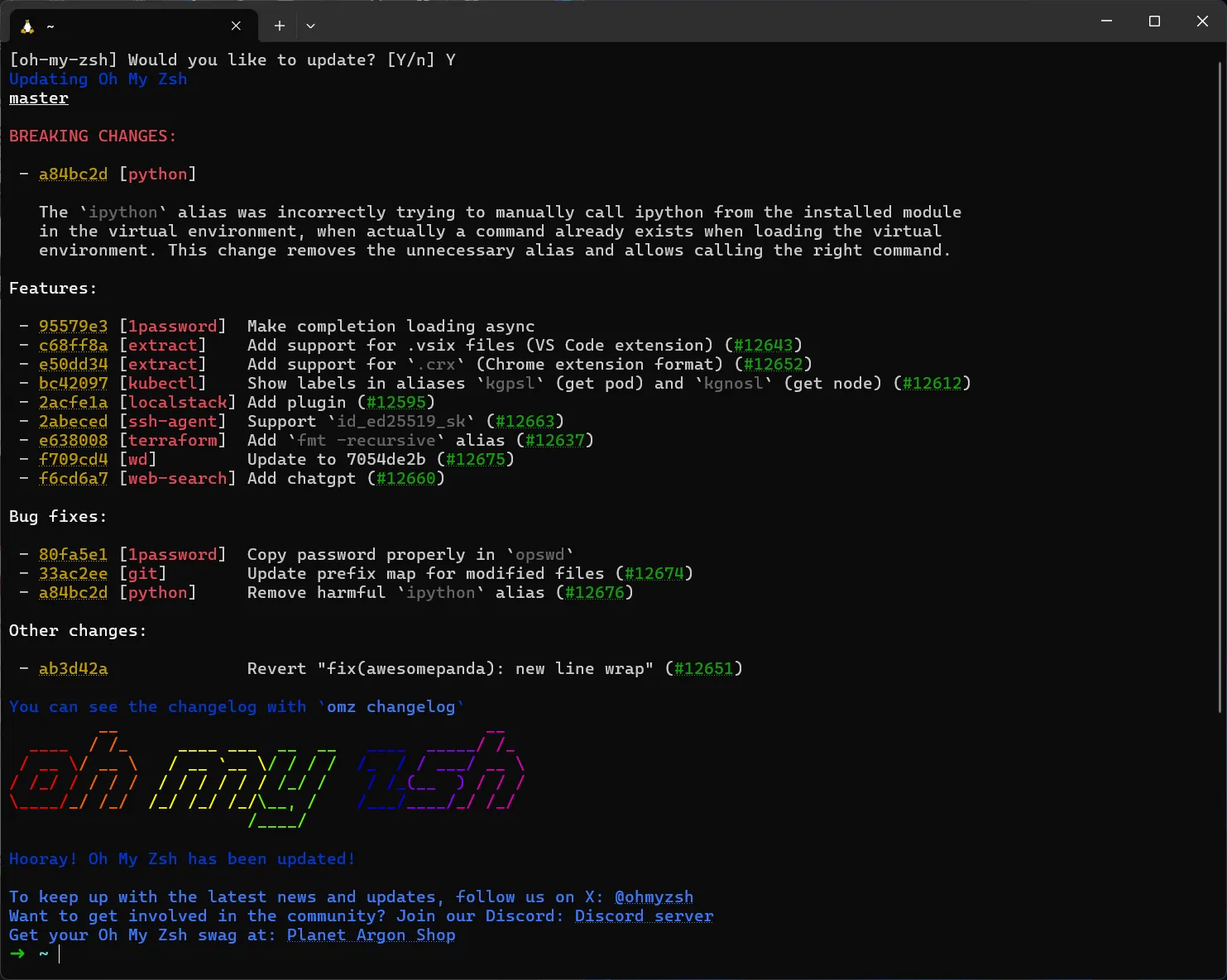Click the Features: heading
This screenshot has width=1227, height=980.
53,288
